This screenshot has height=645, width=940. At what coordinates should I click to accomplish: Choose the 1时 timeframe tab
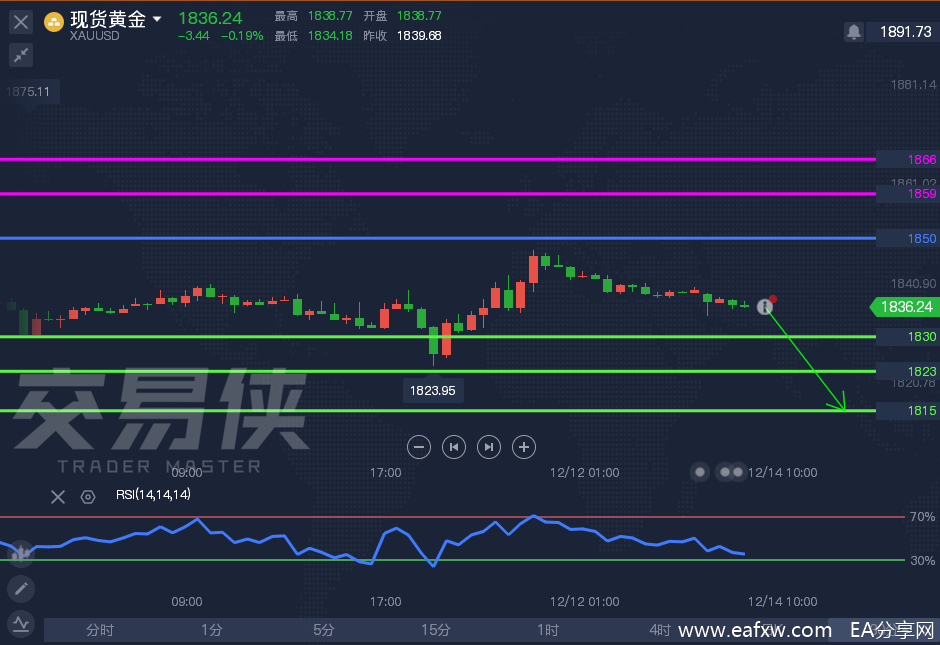(547, 630)
